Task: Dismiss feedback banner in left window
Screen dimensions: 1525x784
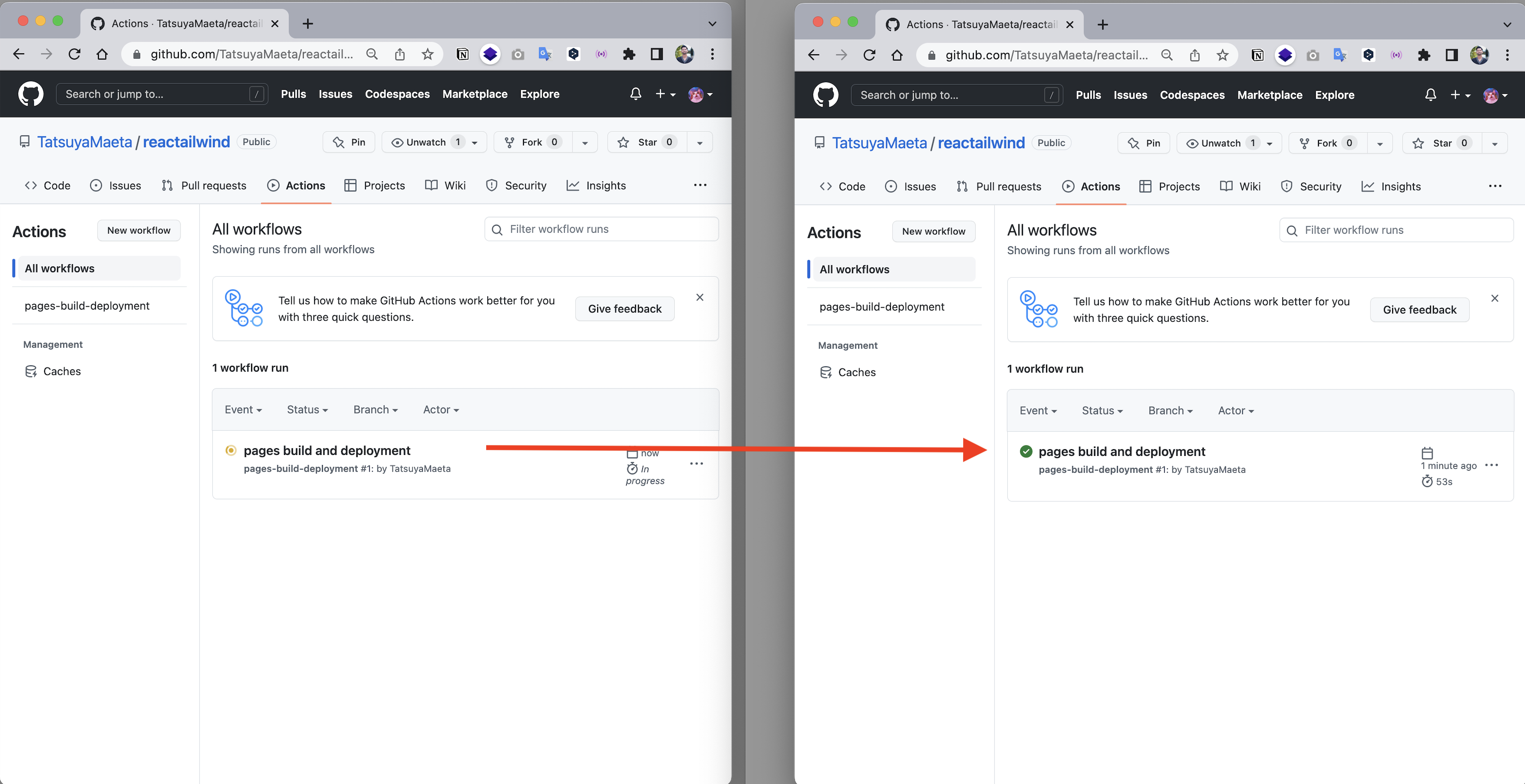Action: pos(700,297)
